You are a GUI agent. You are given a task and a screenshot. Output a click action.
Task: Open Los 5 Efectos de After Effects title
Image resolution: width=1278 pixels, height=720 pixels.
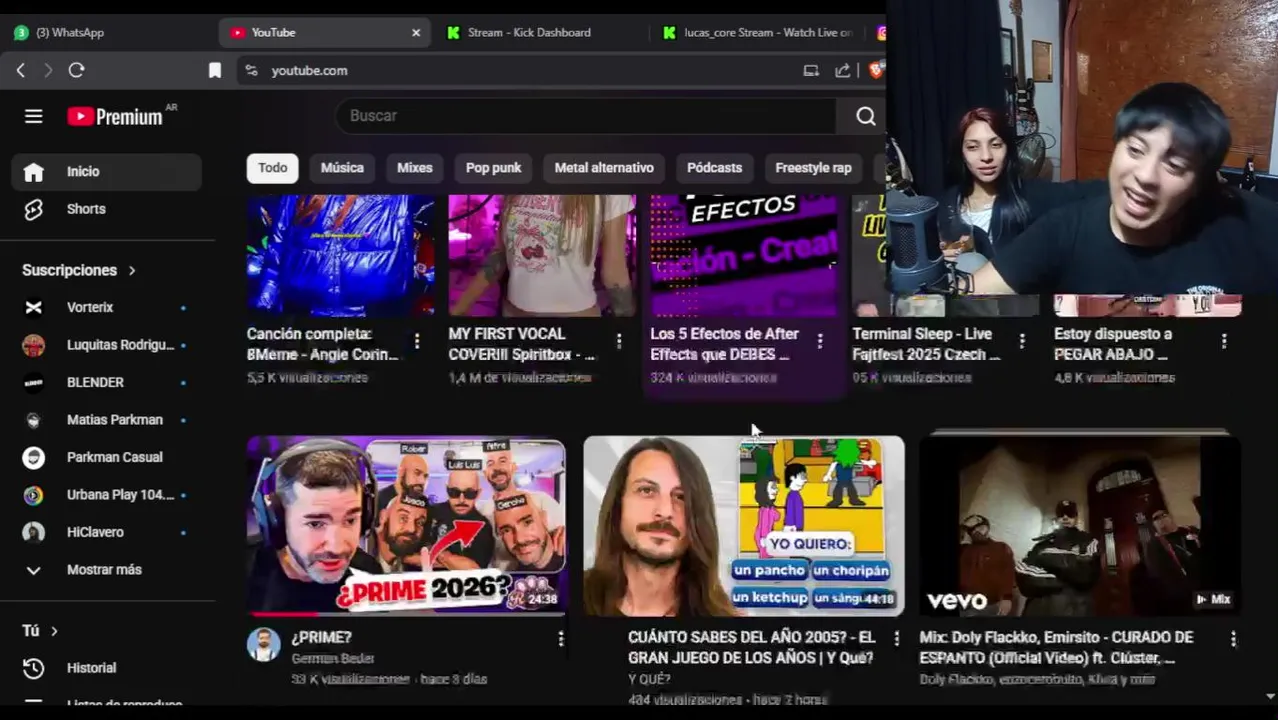click(x=725, y=344)
